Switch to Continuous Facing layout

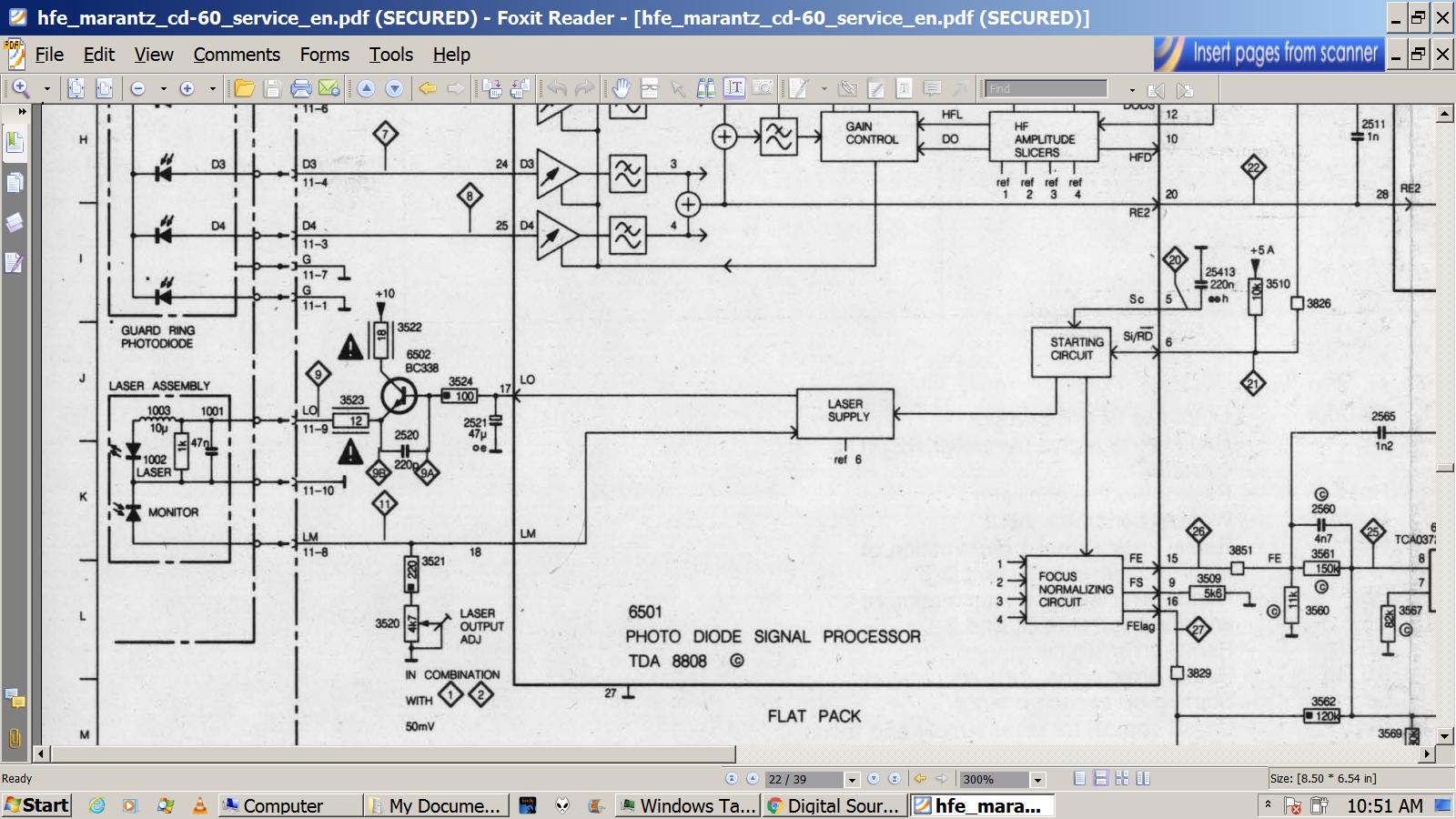click(1143, 779)
